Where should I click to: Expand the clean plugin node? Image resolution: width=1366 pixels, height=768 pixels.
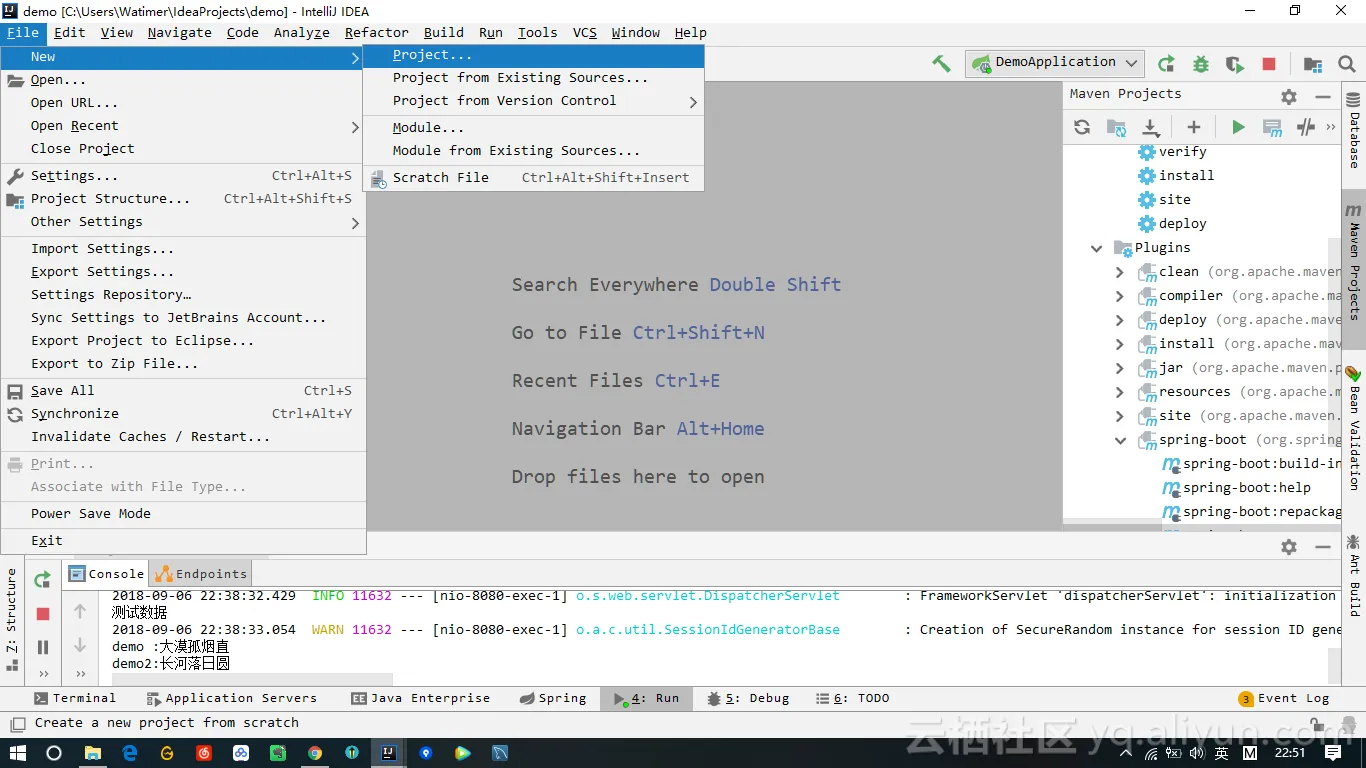coord(1120,272)
